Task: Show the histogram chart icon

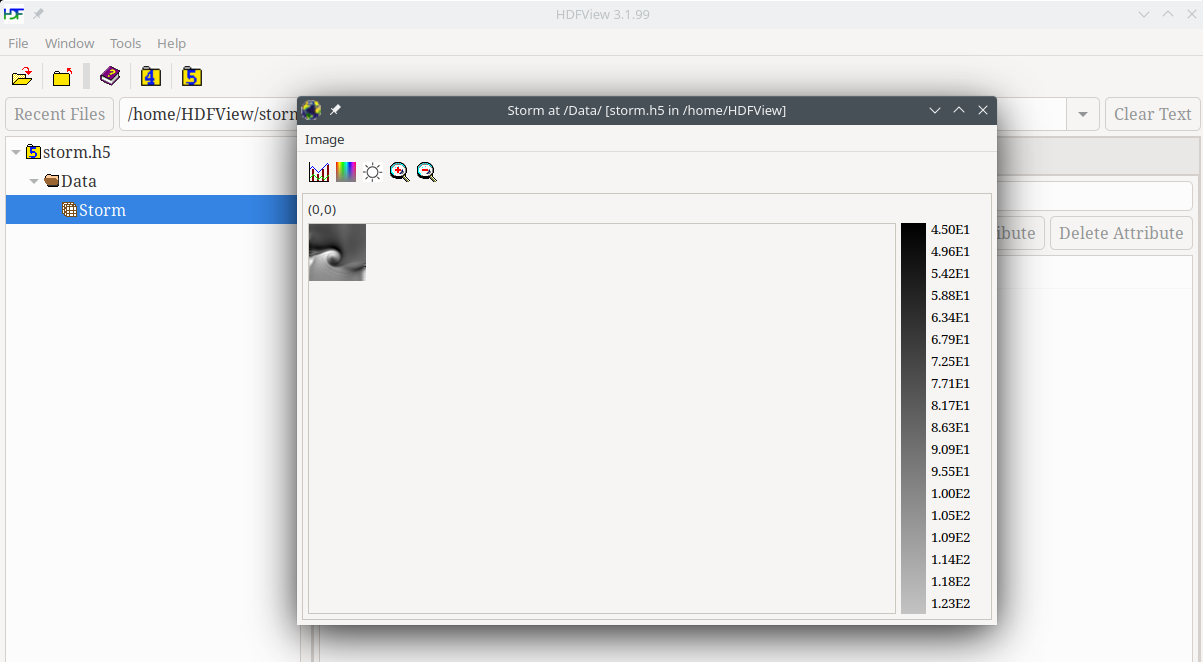Action: (319, 172)
